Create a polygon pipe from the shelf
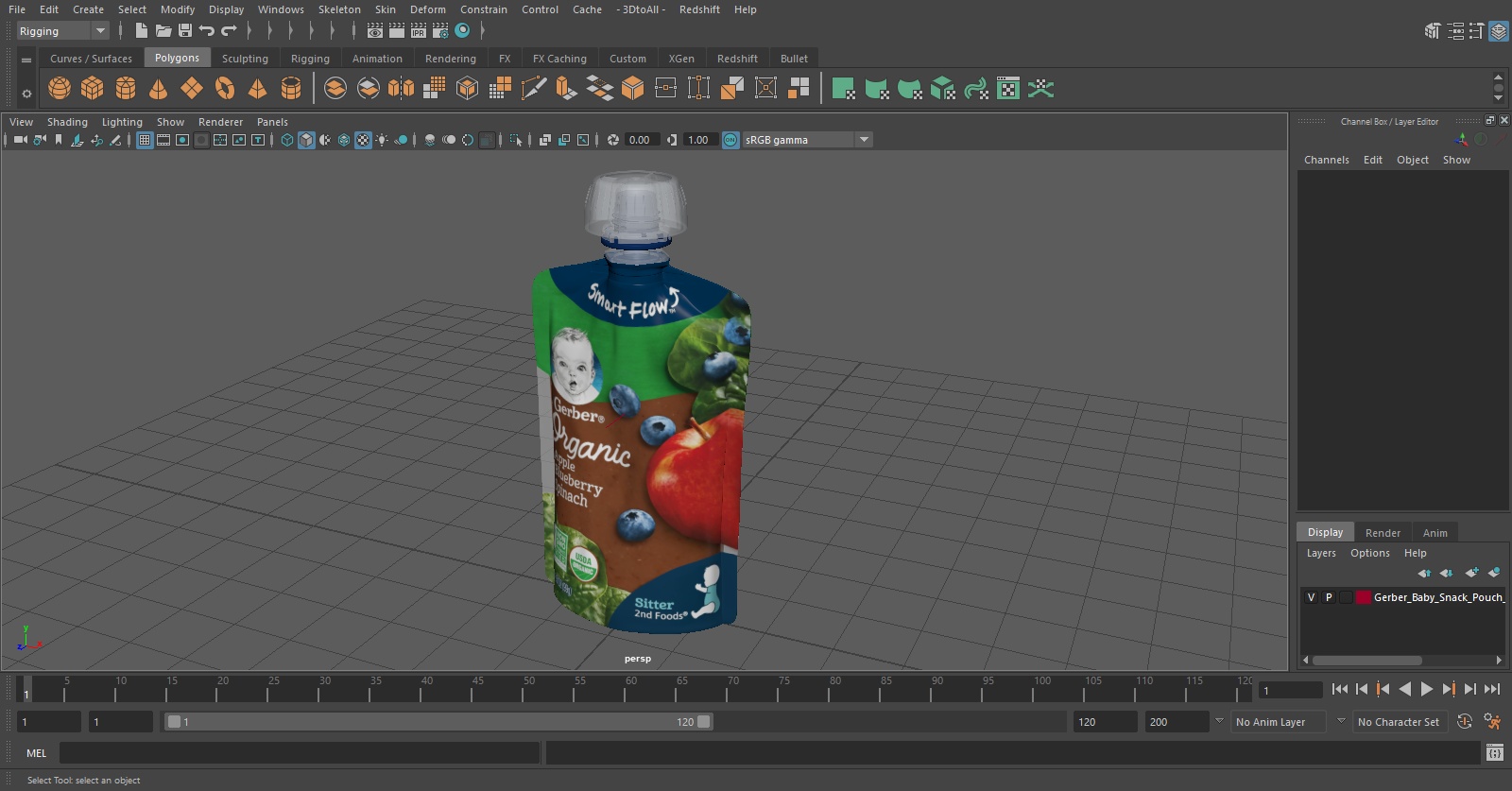Viewport: 1512px width, 791px height. [x=291, y=89]
